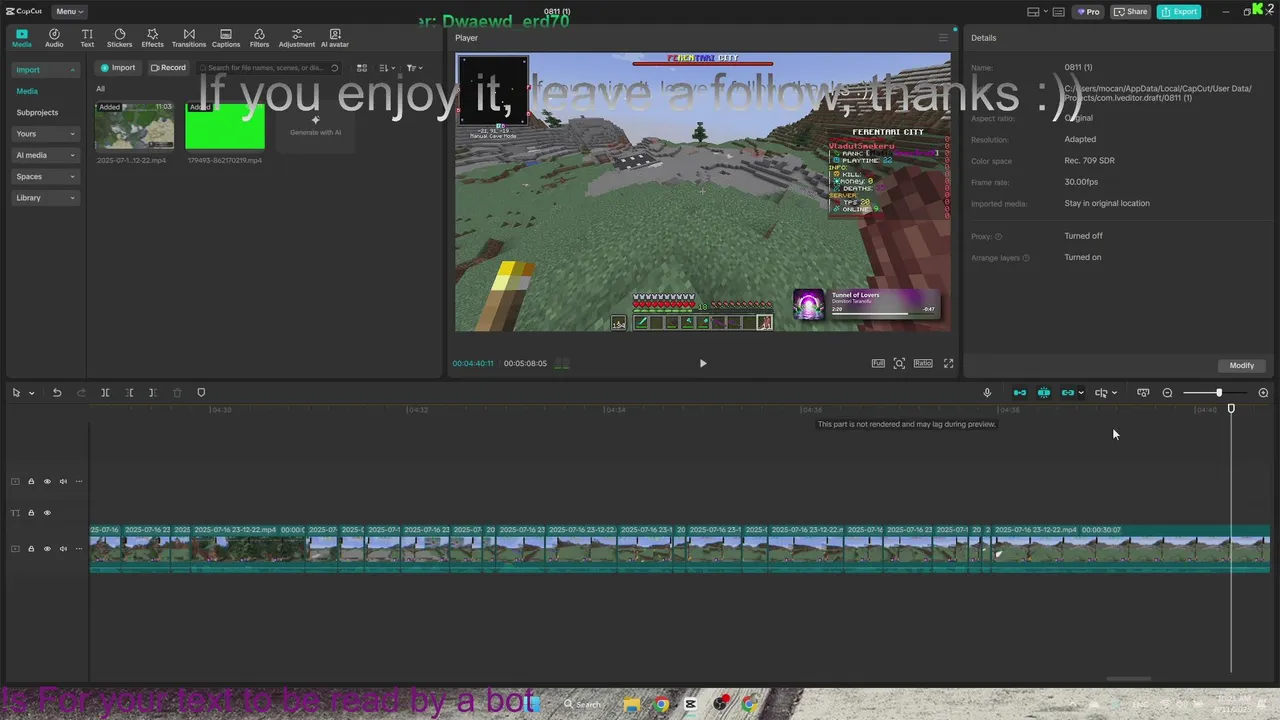Zoom in the timeline
Screen dimensions: 1280x720
tap(1263, 393)
